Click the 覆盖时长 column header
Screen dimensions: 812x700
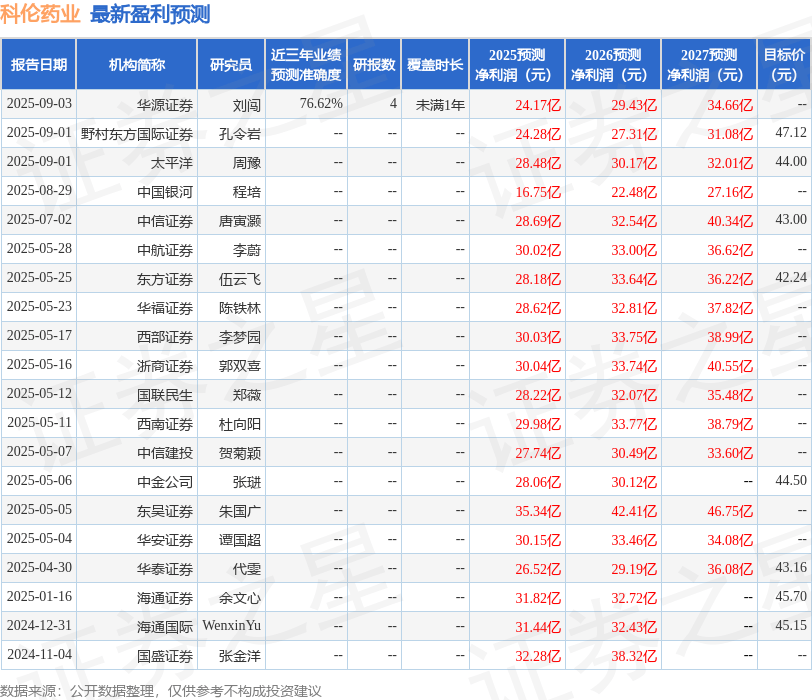433,64
